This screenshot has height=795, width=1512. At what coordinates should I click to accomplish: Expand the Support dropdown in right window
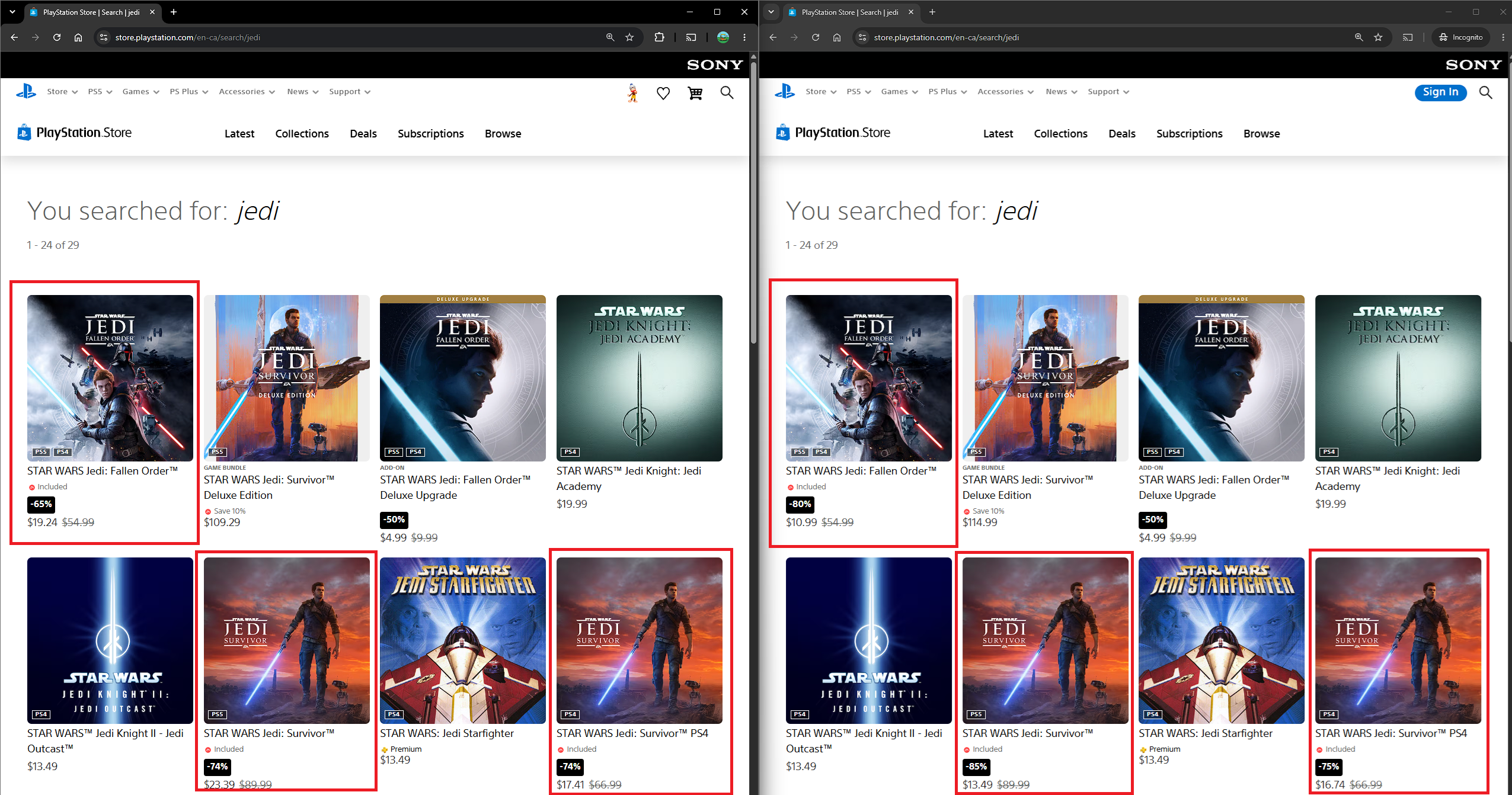coord(1108,92)
